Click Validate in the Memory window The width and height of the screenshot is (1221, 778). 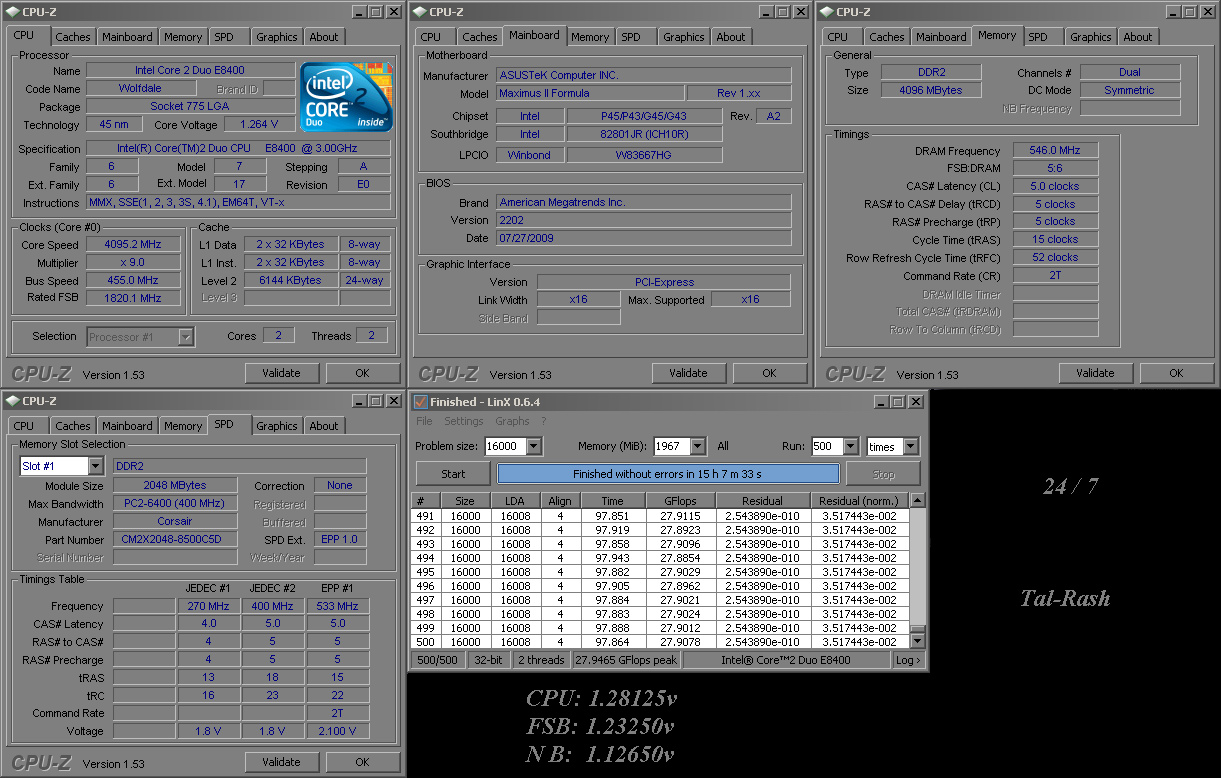pos(1095,373)
